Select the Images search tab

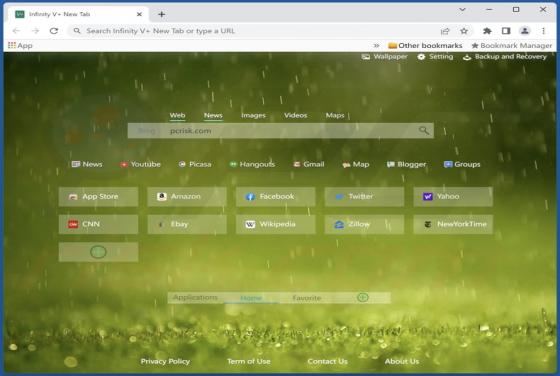253,115
